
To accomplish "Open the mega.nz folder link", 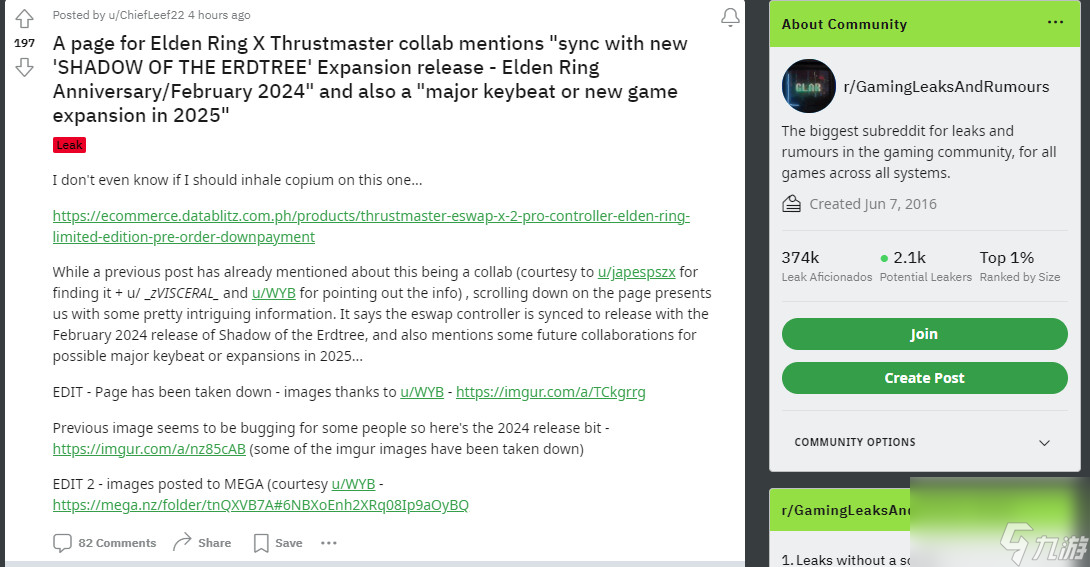I will pyautogui.click(x=261, y=505).
